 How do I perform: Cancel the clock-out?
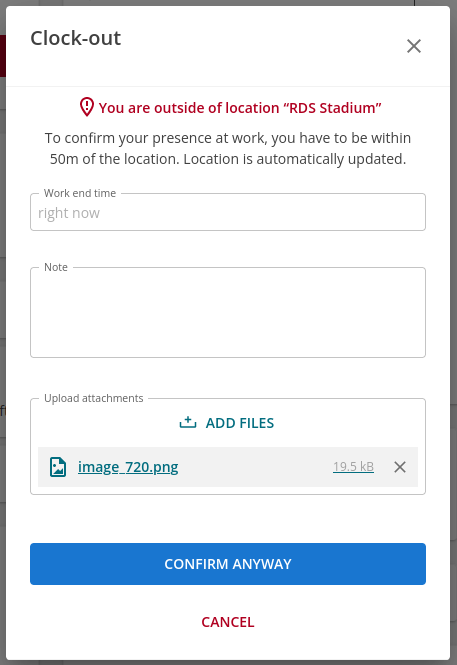tap(228, 622)
